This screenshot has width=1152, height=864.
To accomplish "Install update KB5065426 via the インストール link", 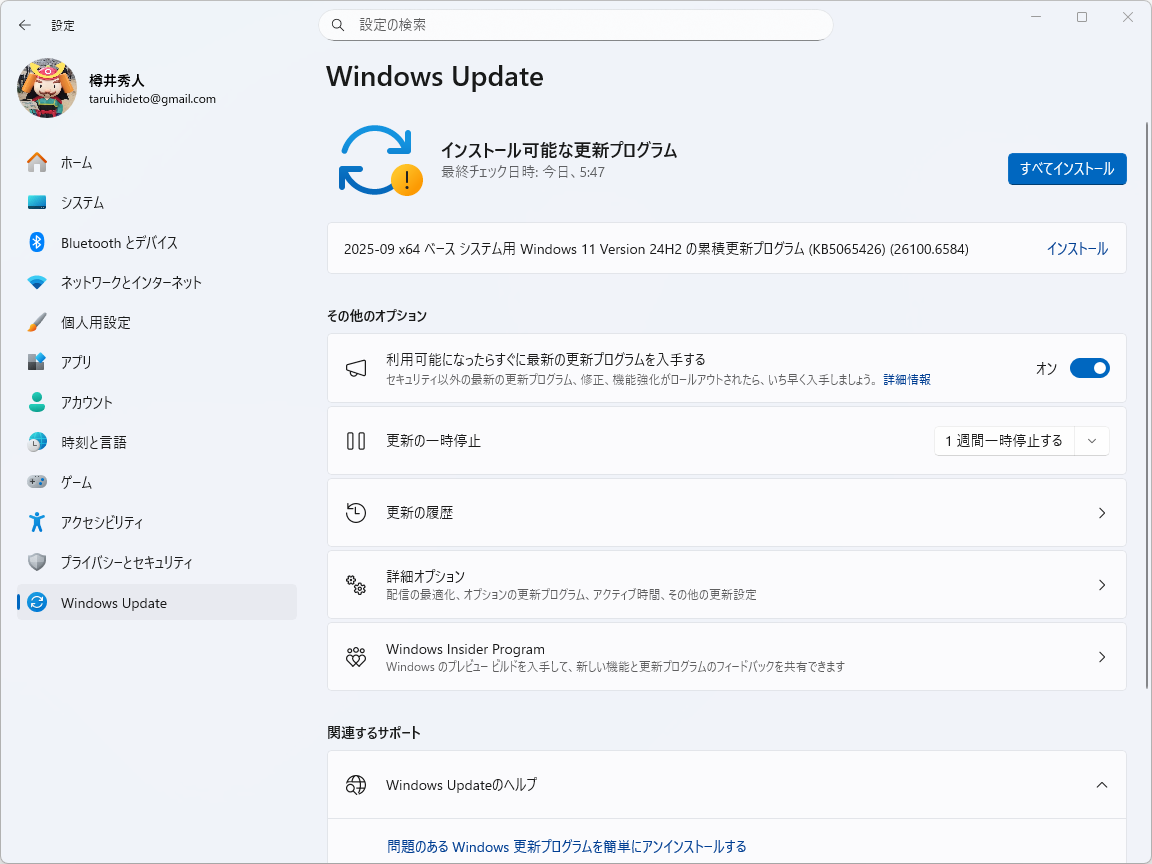I will click(1078, 248).
